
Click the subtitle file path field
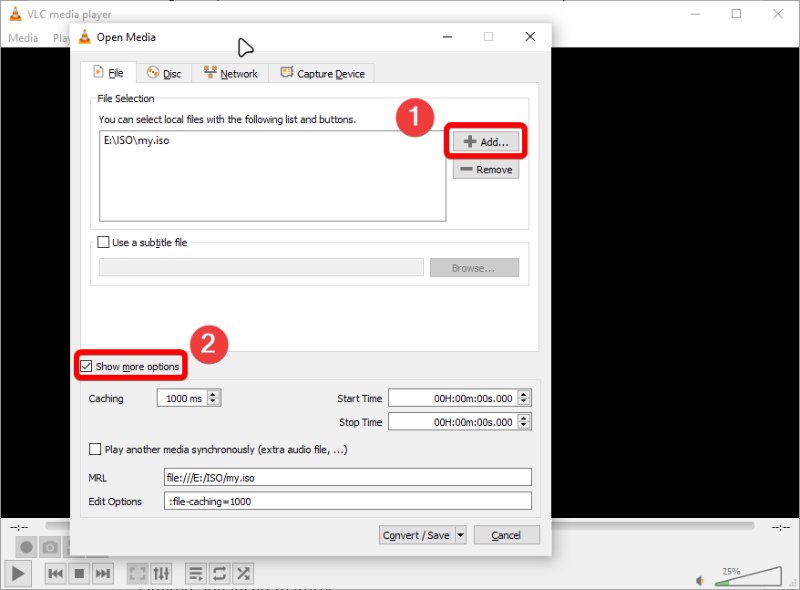pyautogui.click(x=261, y=267)
